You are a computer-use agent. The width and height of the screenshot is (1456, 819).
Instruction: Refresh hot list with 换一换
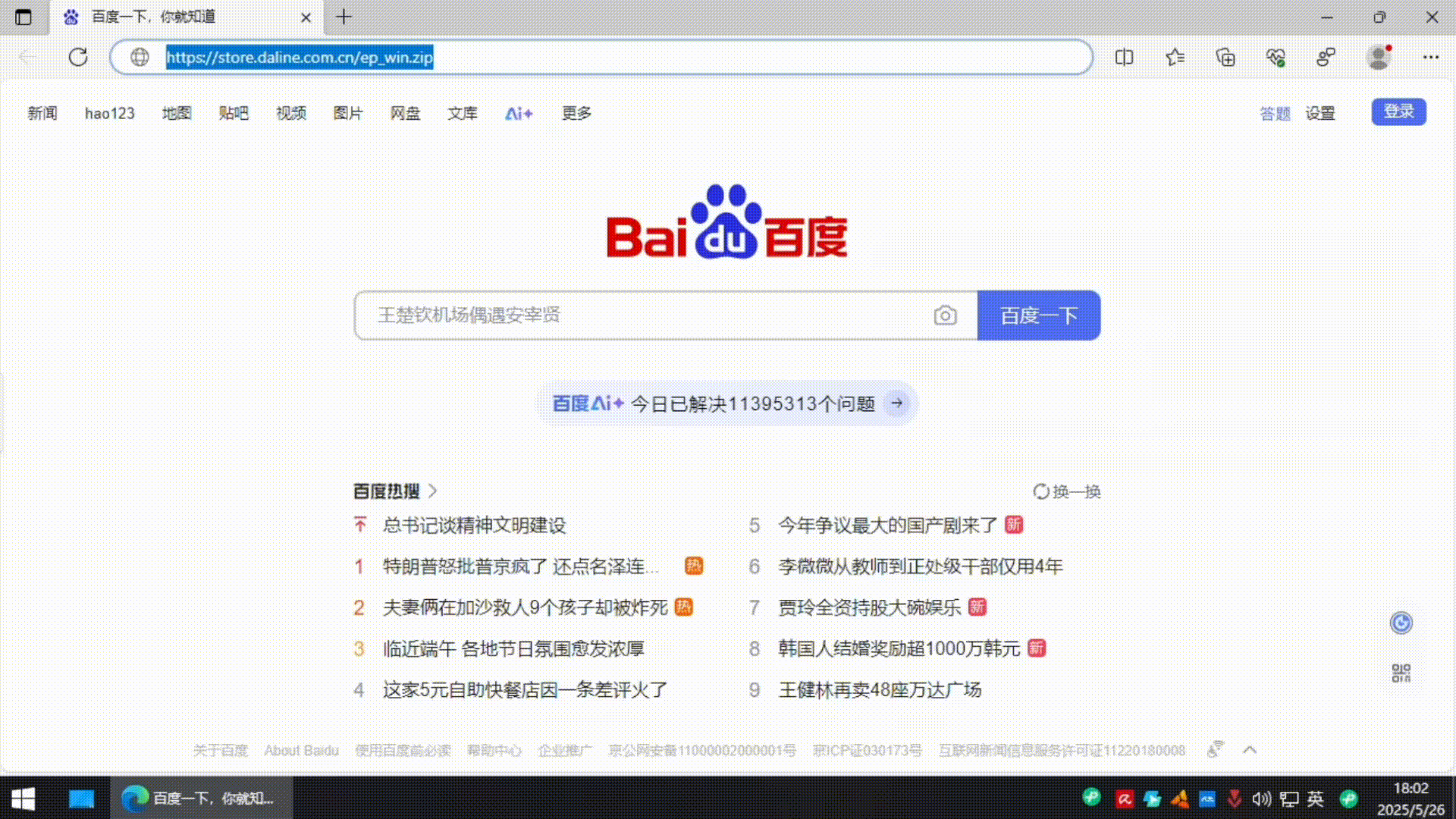(x=1067, y=491)
